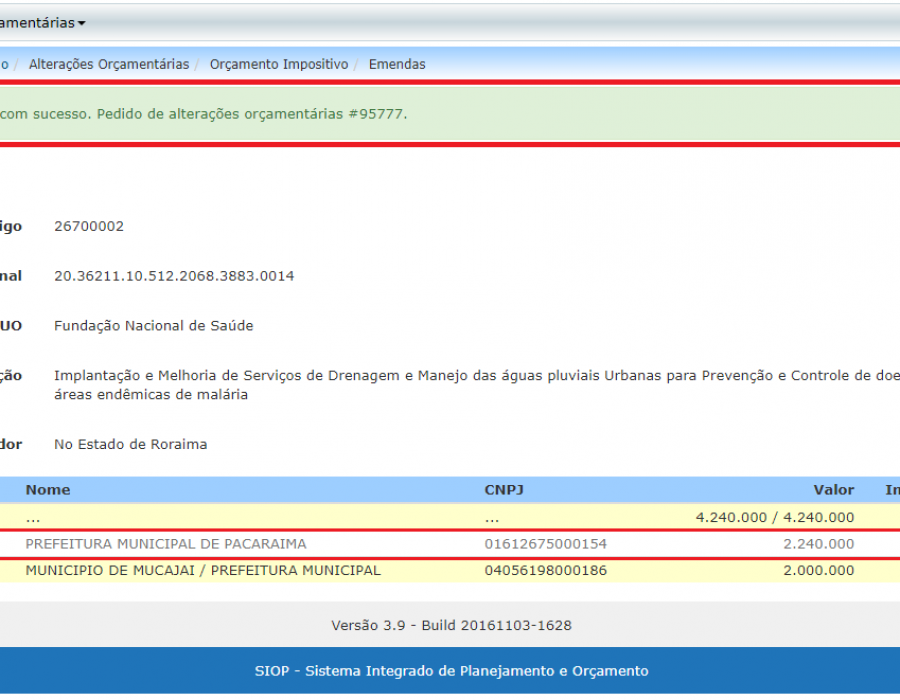Click the value 2.240.000

point(819,544)
